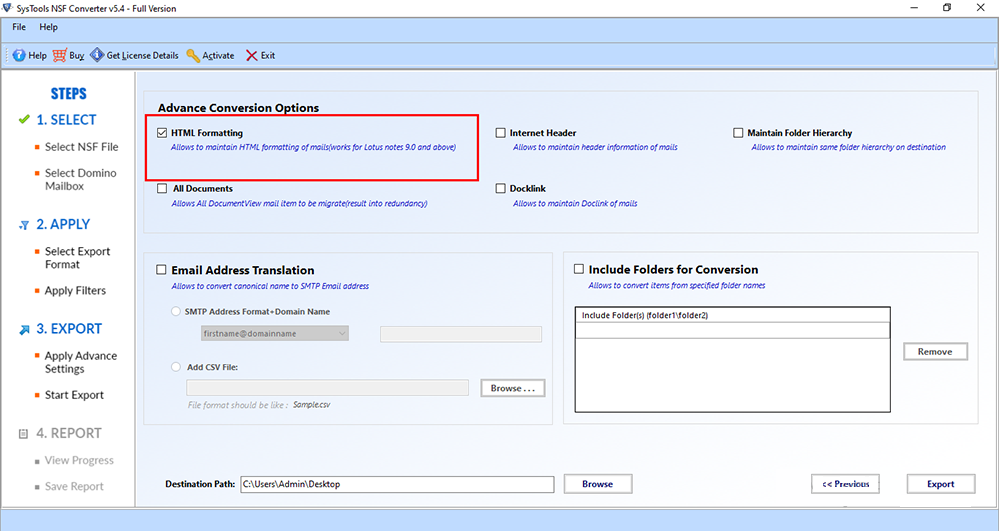Click the Help question mark icon
The width and height of the screenshot is (999, 531).
pyautogui.click(x=18, y=56)
